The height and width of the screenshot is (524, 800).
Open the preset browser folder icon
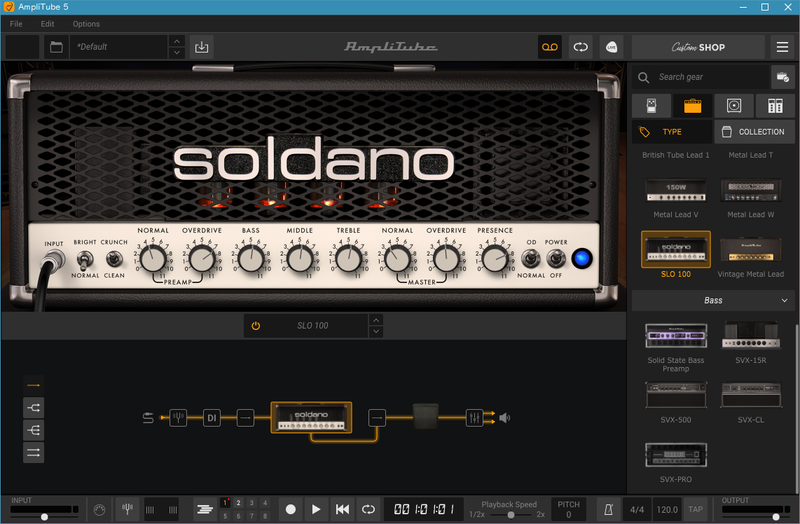pyautogui.click(x=56, y=47)
